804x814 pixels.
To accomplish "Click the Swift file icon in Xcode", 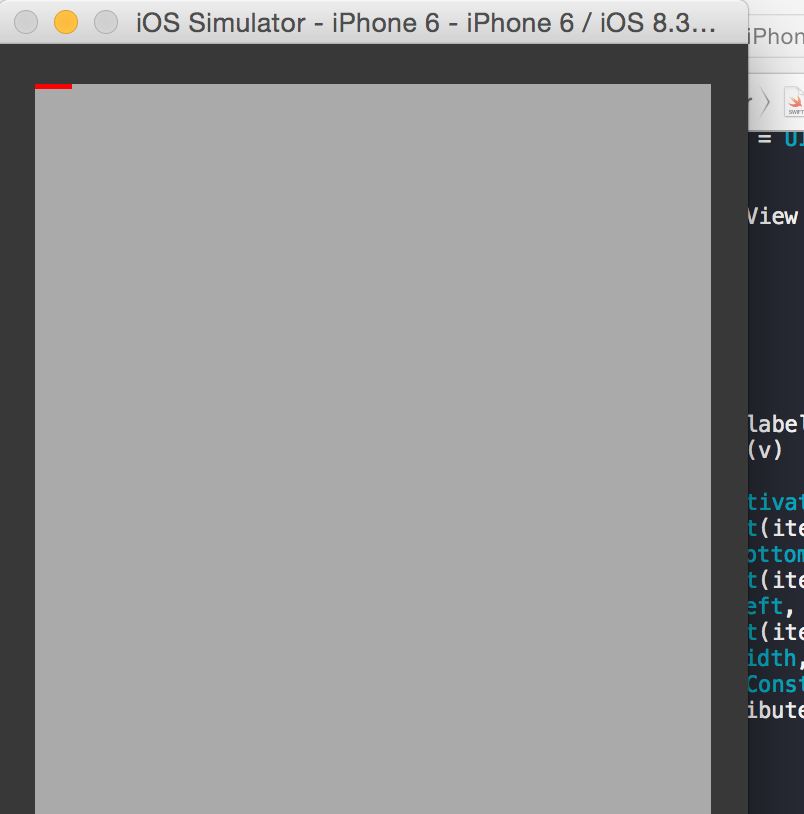I will tap(794, 102).
